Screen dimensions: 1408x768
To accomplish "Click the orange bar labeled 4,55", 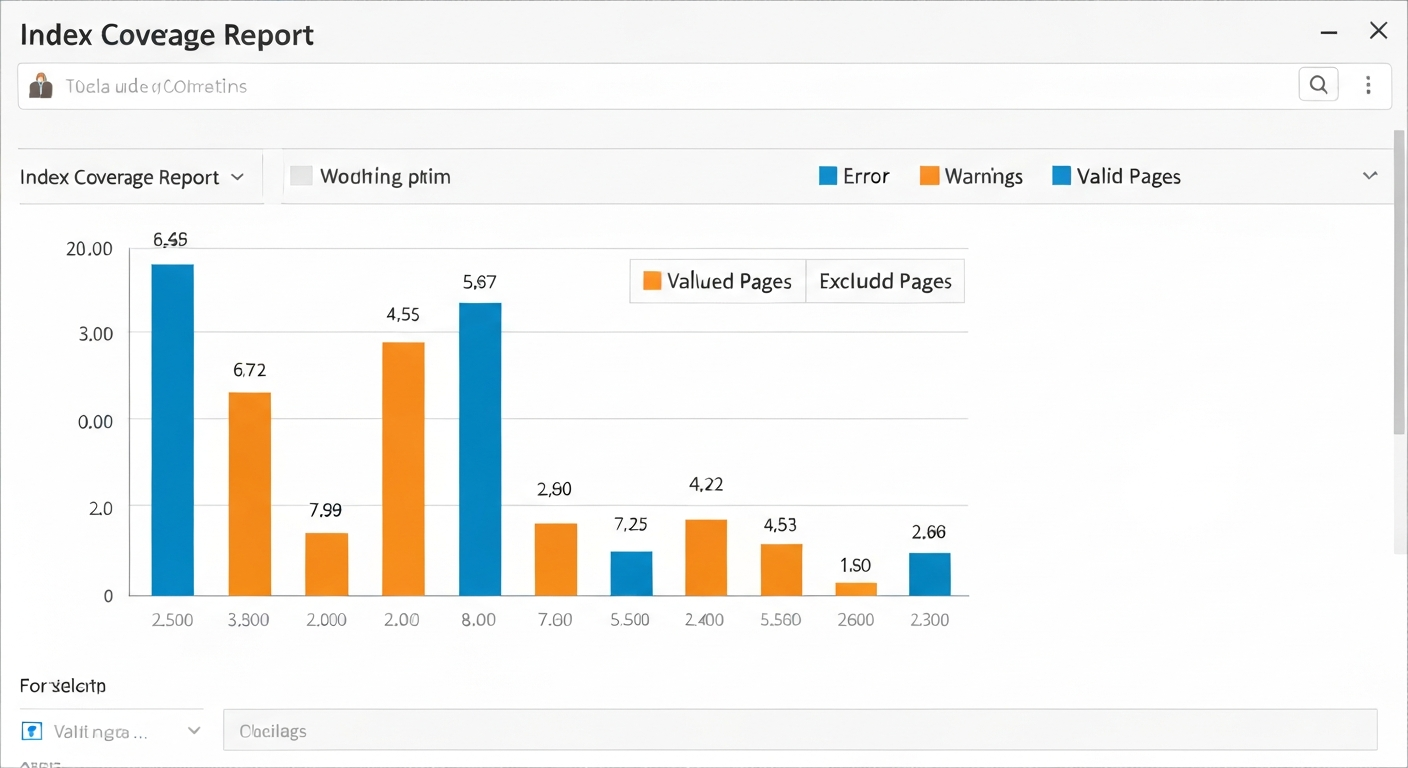I will tap(403, 468).
